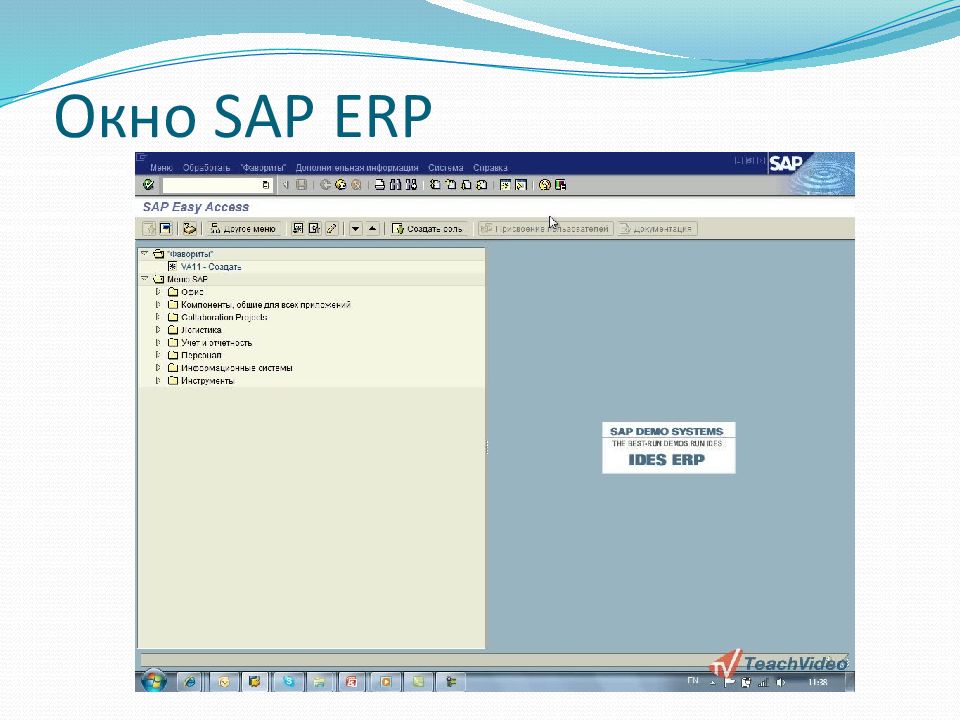Select the Информационные системы tree label

(236, 368)
